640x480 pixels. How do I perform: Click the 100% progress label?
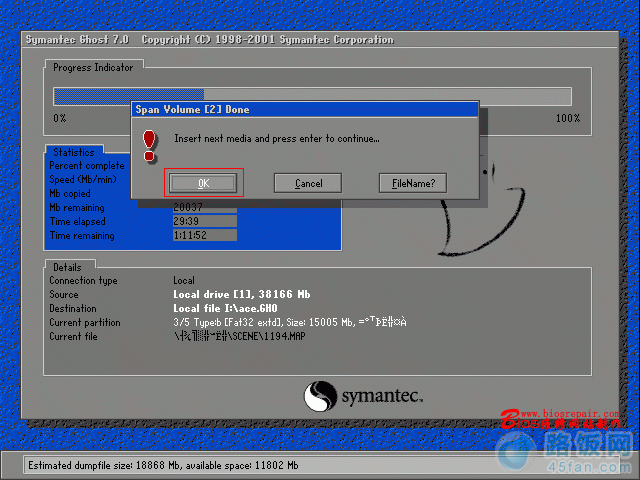[x=568, y=118]
